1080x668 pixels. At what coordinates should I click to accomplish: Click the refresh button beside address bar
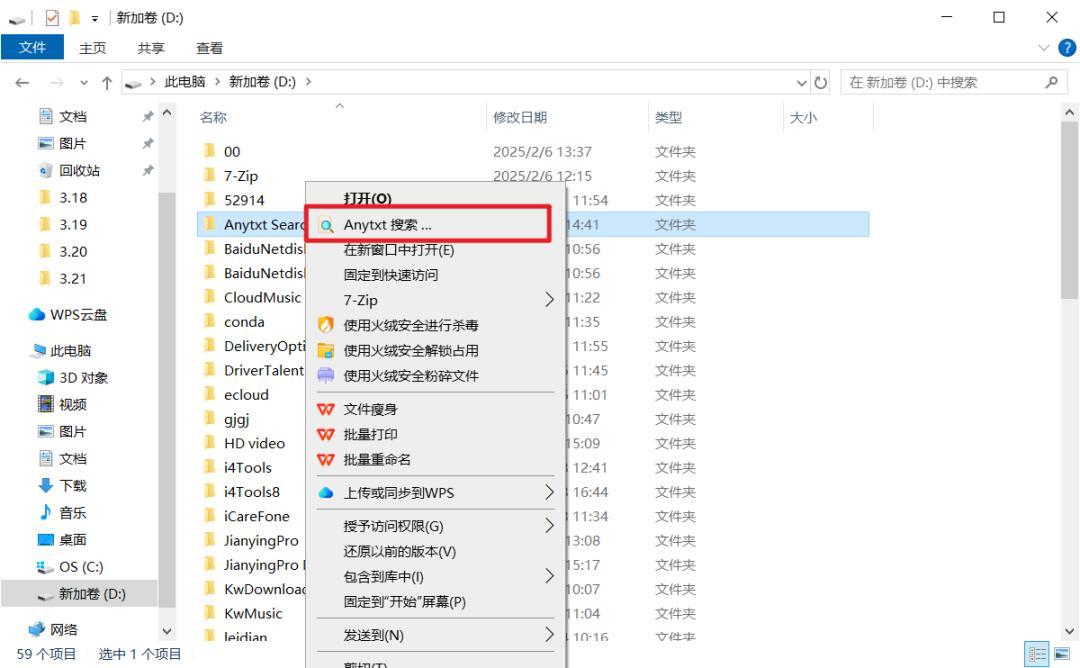(822, 82)
